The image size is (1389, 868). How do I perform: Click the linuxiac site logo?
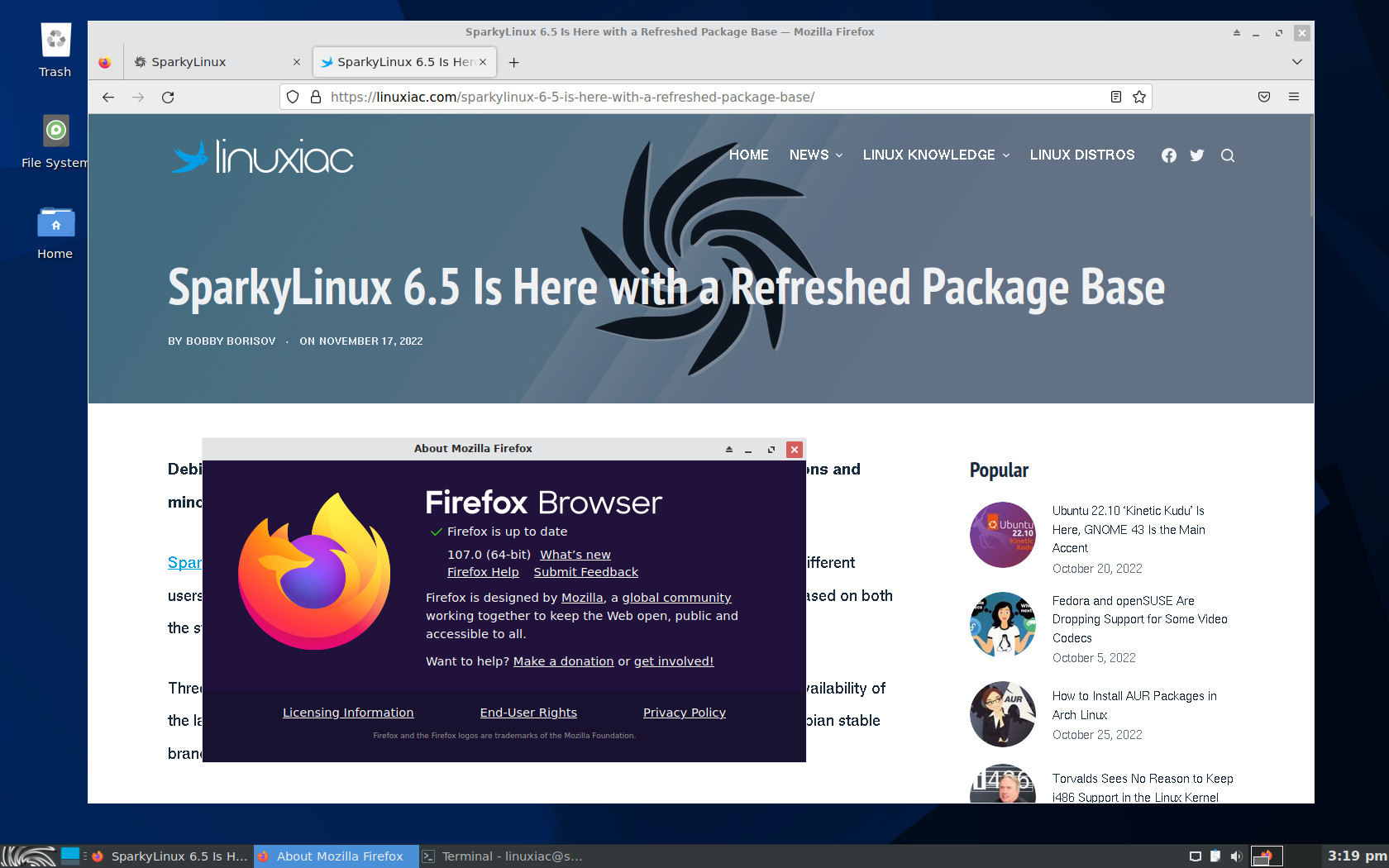tap(261, 156)
